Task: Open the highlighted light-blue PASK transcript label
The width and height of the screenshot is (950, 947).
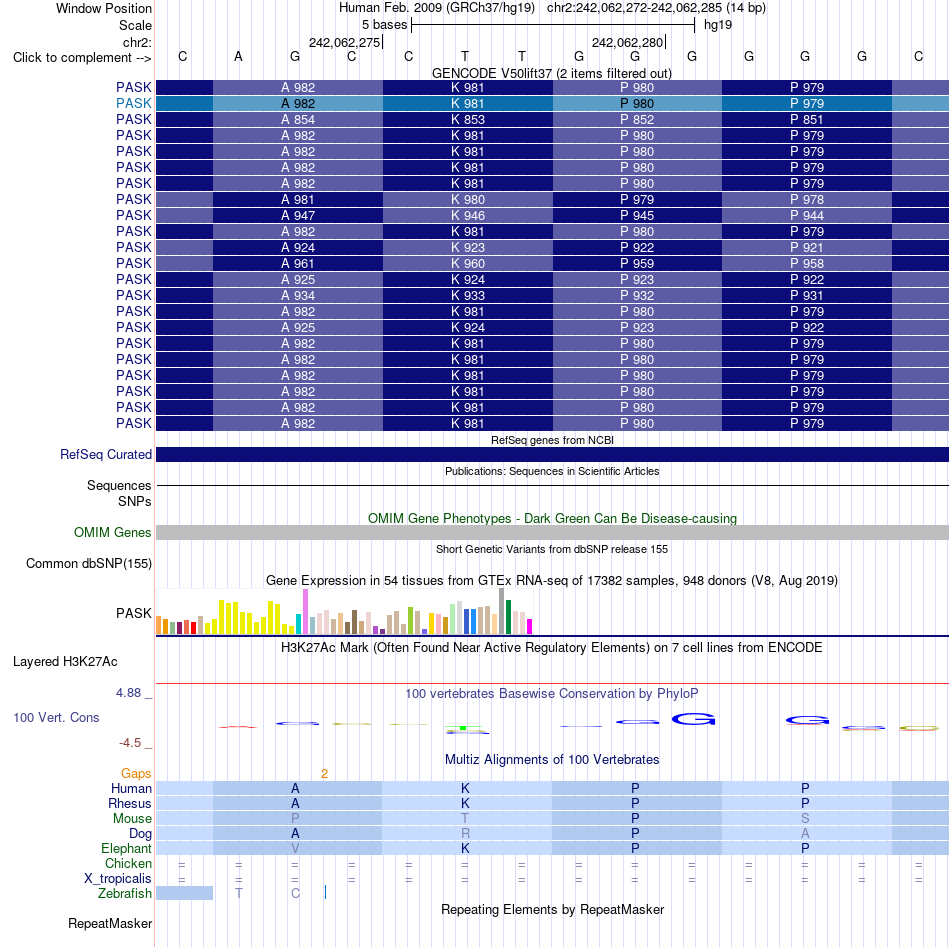Action: (x=133, y=104)
